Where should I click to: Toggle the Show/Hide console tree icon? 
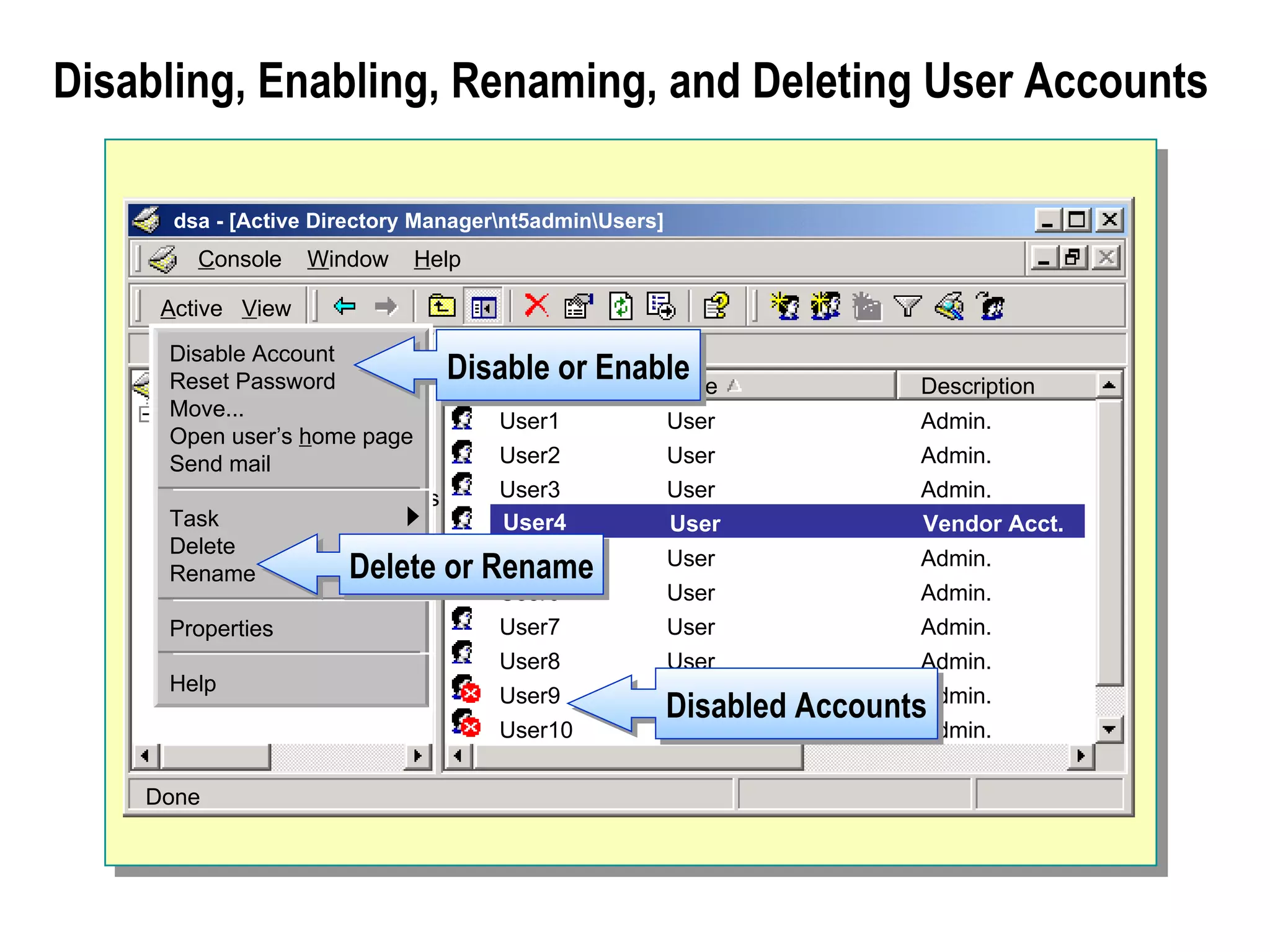(484, 307)
